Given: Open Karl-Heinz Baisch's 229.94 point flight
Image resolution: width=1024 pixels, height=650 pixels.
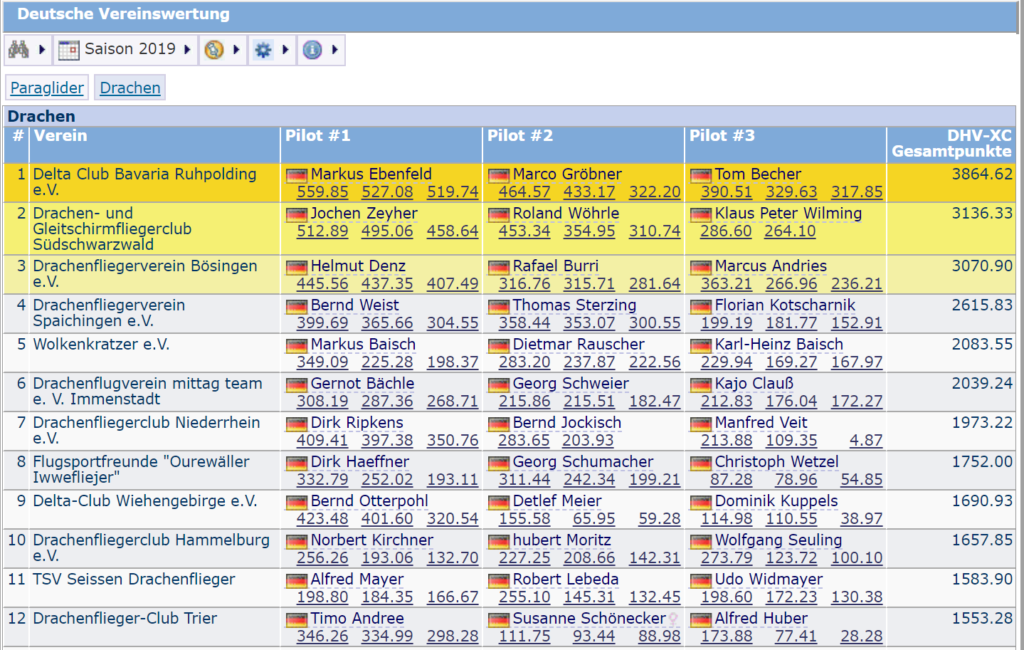Looking at the screenshot, I should tap(726, 363).
